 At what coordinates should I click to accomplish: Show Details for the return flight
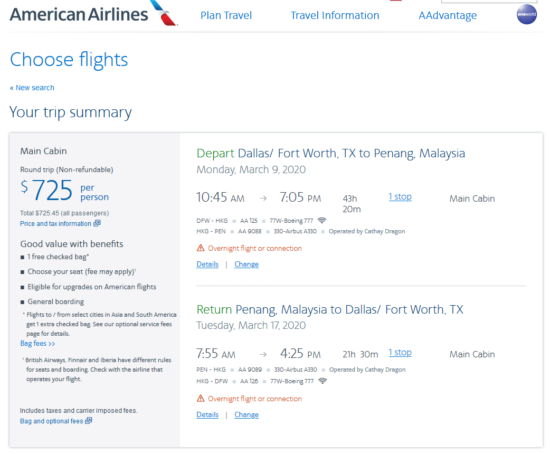coord(207,415)
